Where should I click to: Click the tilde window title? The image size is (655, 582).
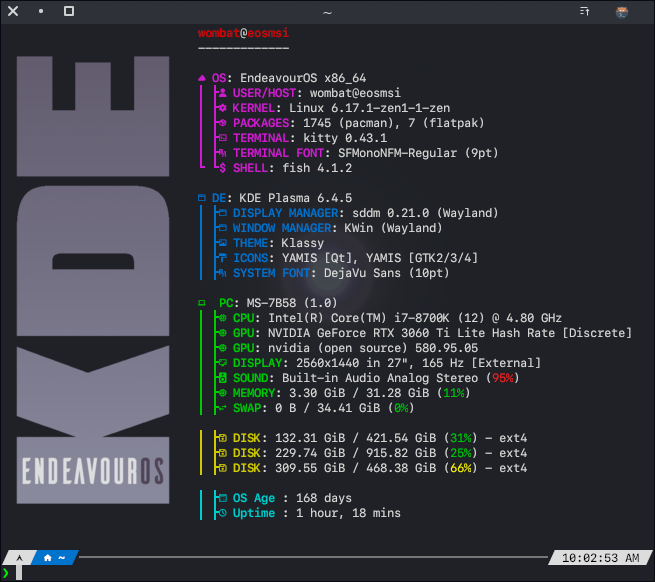pos(327,12)
